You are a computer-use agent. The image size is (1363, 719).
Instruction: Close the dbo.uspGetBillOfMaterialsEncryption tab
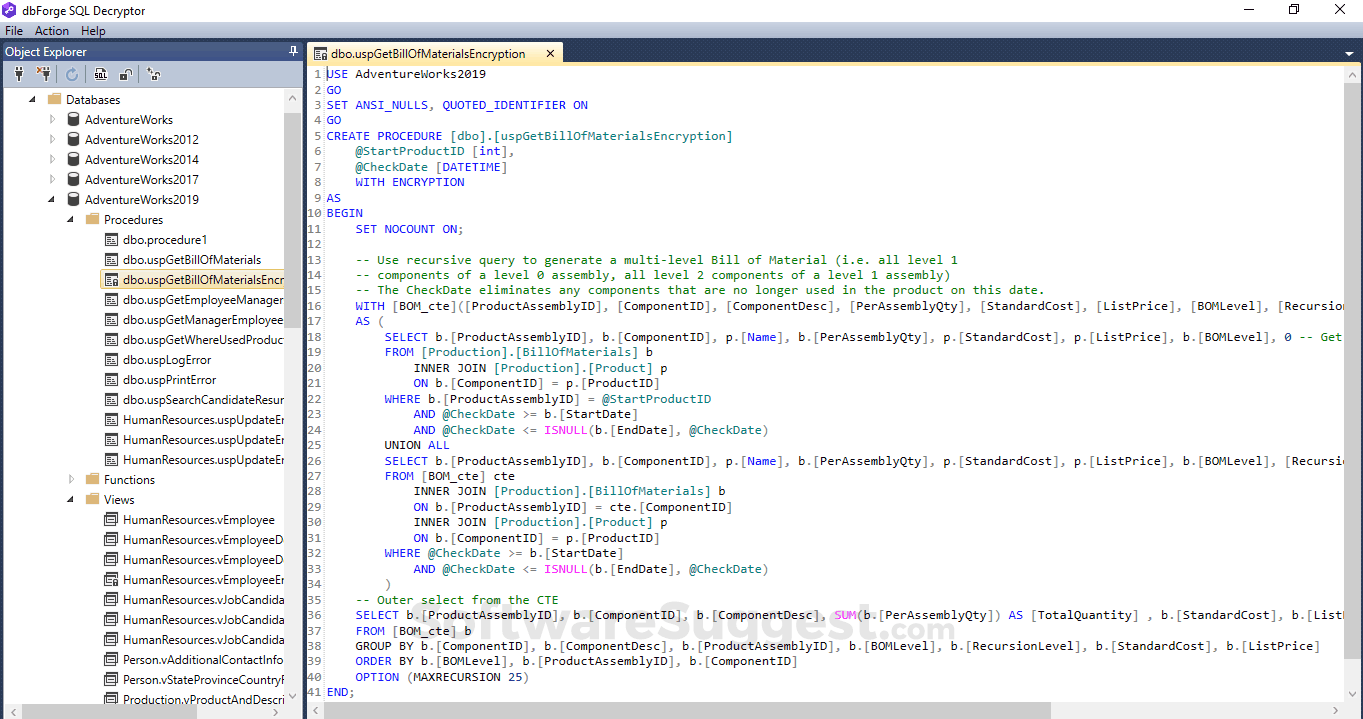point(550,54)
